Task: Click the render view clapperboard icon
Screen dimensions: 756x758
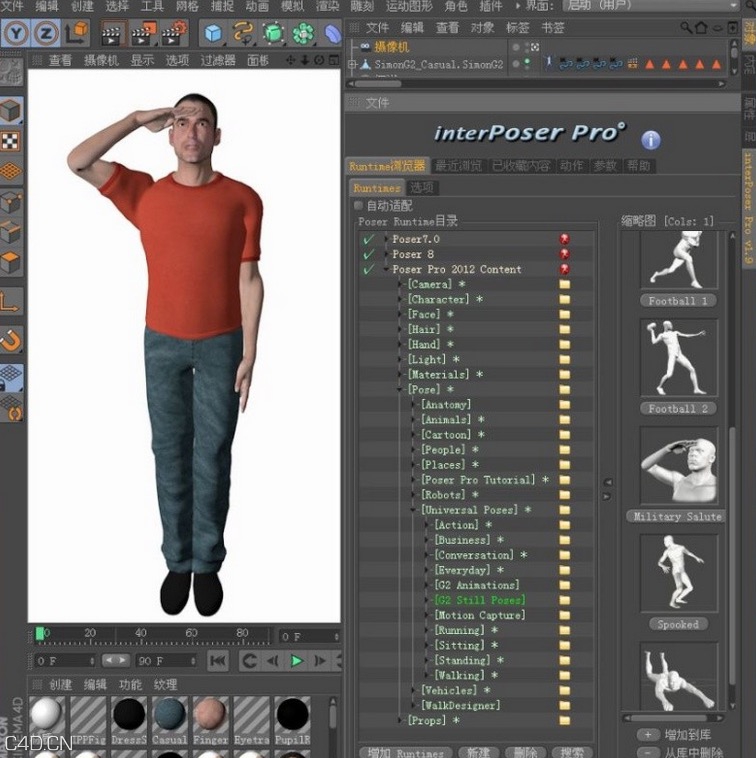Action: point(113,33)
